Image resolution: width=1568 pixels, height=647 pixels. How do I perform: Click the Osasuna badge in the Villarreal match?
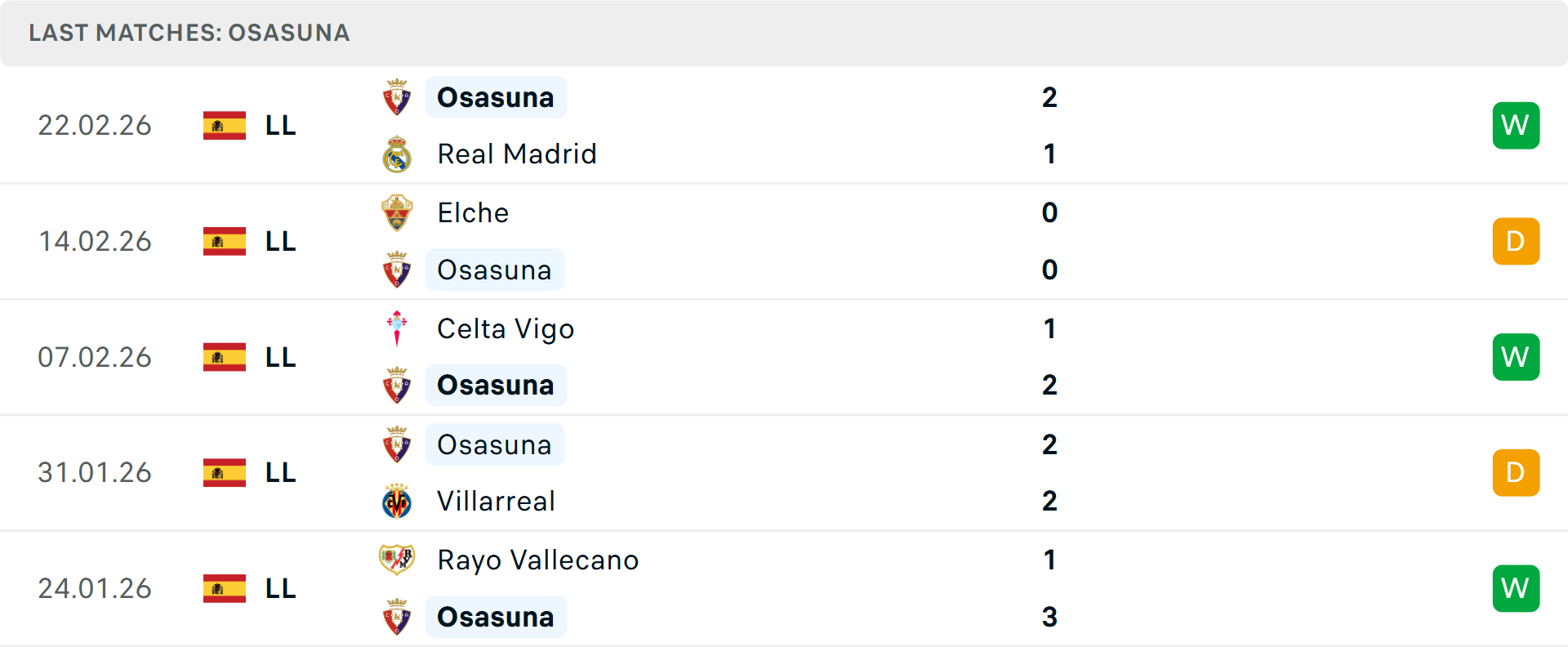click(x=397, y=444)
